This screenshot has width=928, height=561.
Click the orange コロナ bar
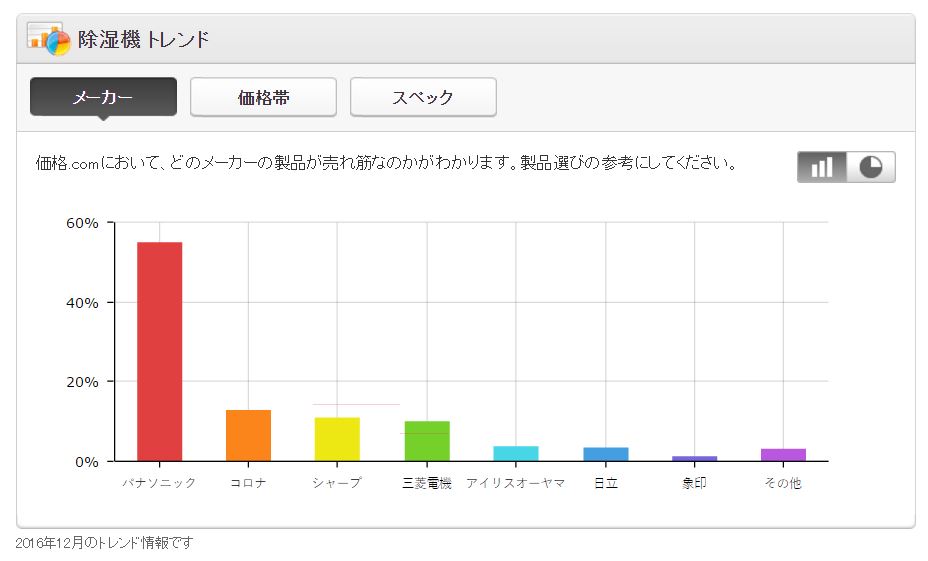pos(249,436)
